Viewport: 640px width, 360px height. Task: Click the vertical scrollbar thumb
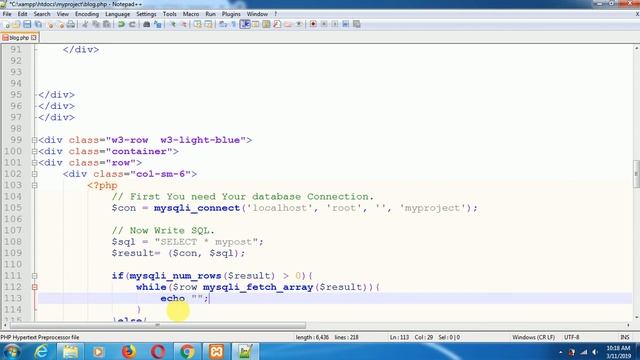point(636,175)
